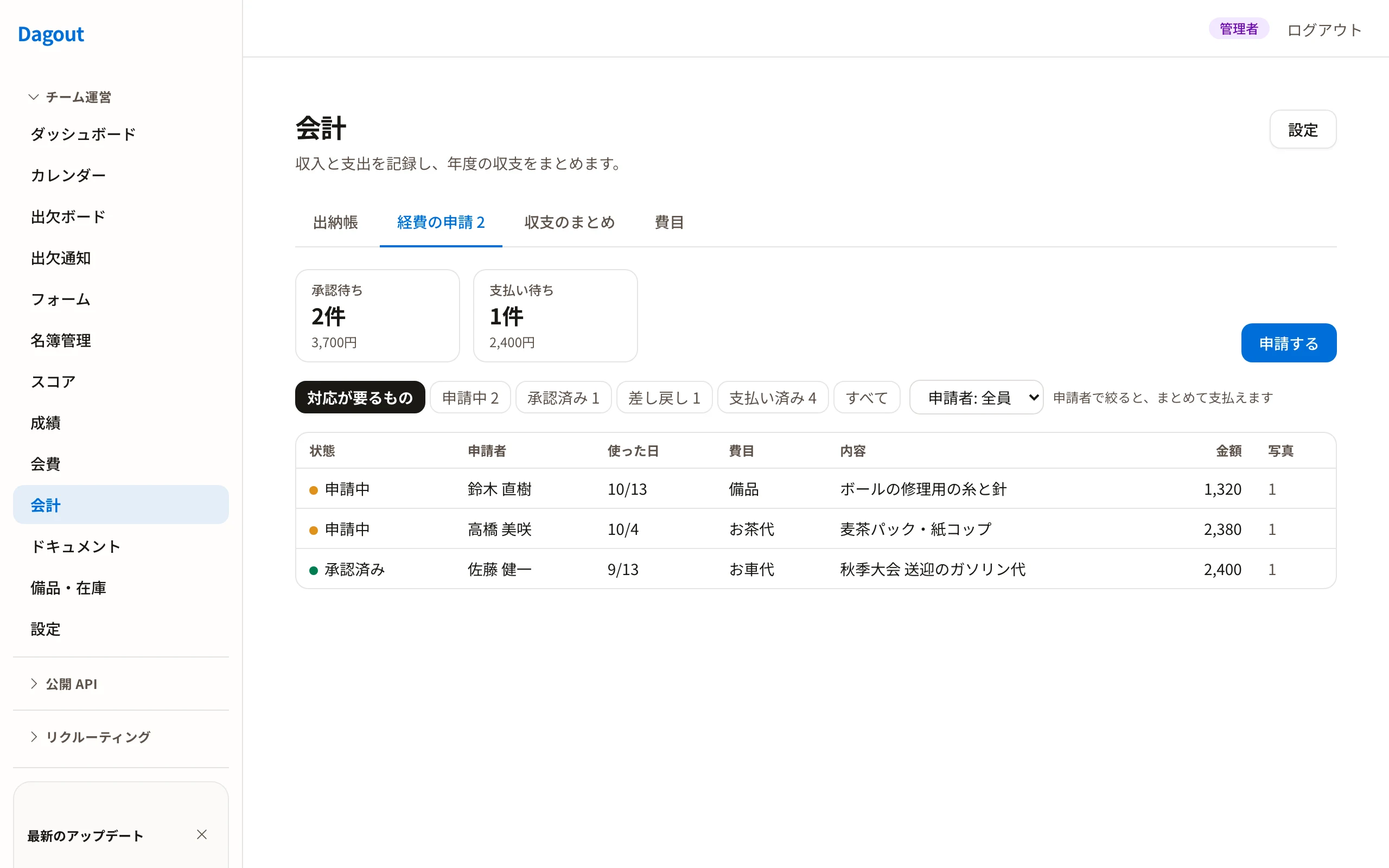1389x868 pixels.
Task: Click the 使った日 column header
Action: pyautogui.click(x=633, y=451)
